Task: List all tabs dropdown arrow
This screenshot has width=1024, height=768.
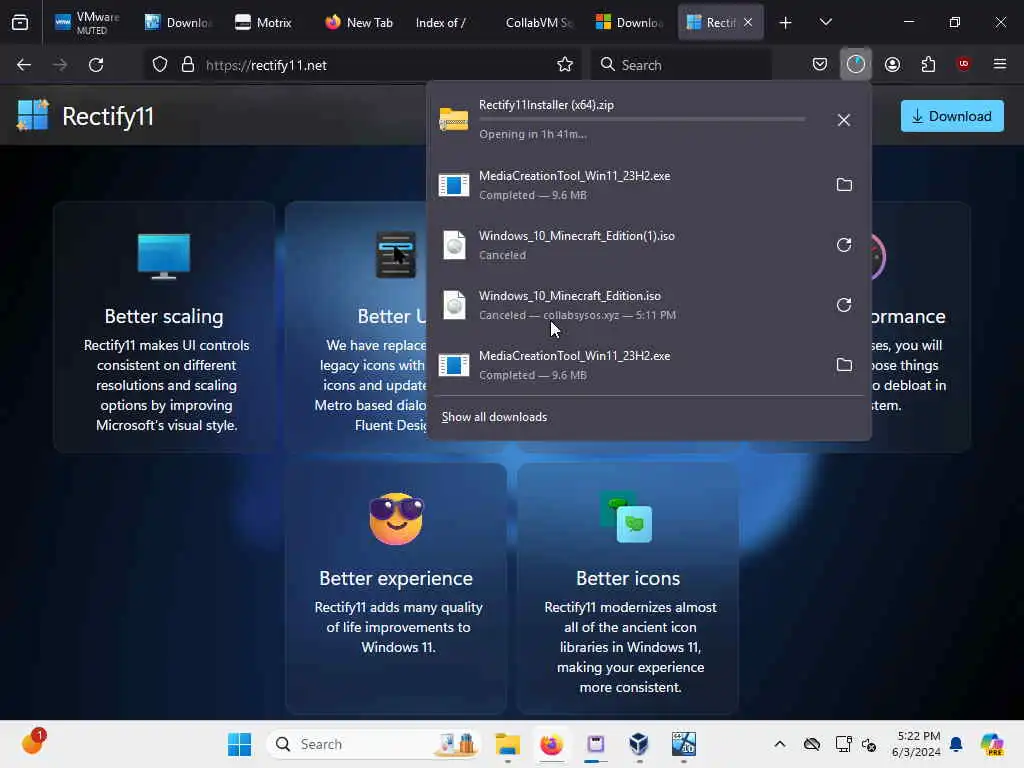Action: (x=825, y=22)
